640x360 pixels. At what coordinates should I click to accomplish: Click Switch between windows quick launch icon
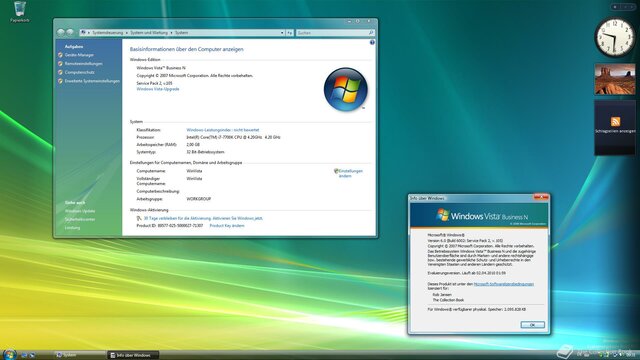(32, 356)
